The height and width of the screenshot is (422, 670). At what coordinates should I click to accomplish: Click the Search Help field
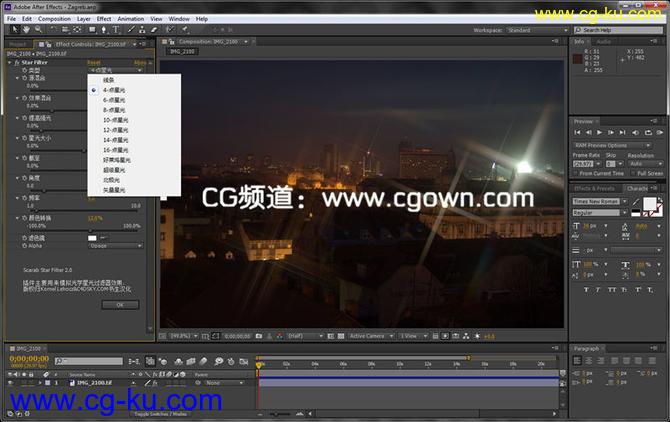pyautogui.click(x=619, y=30)
